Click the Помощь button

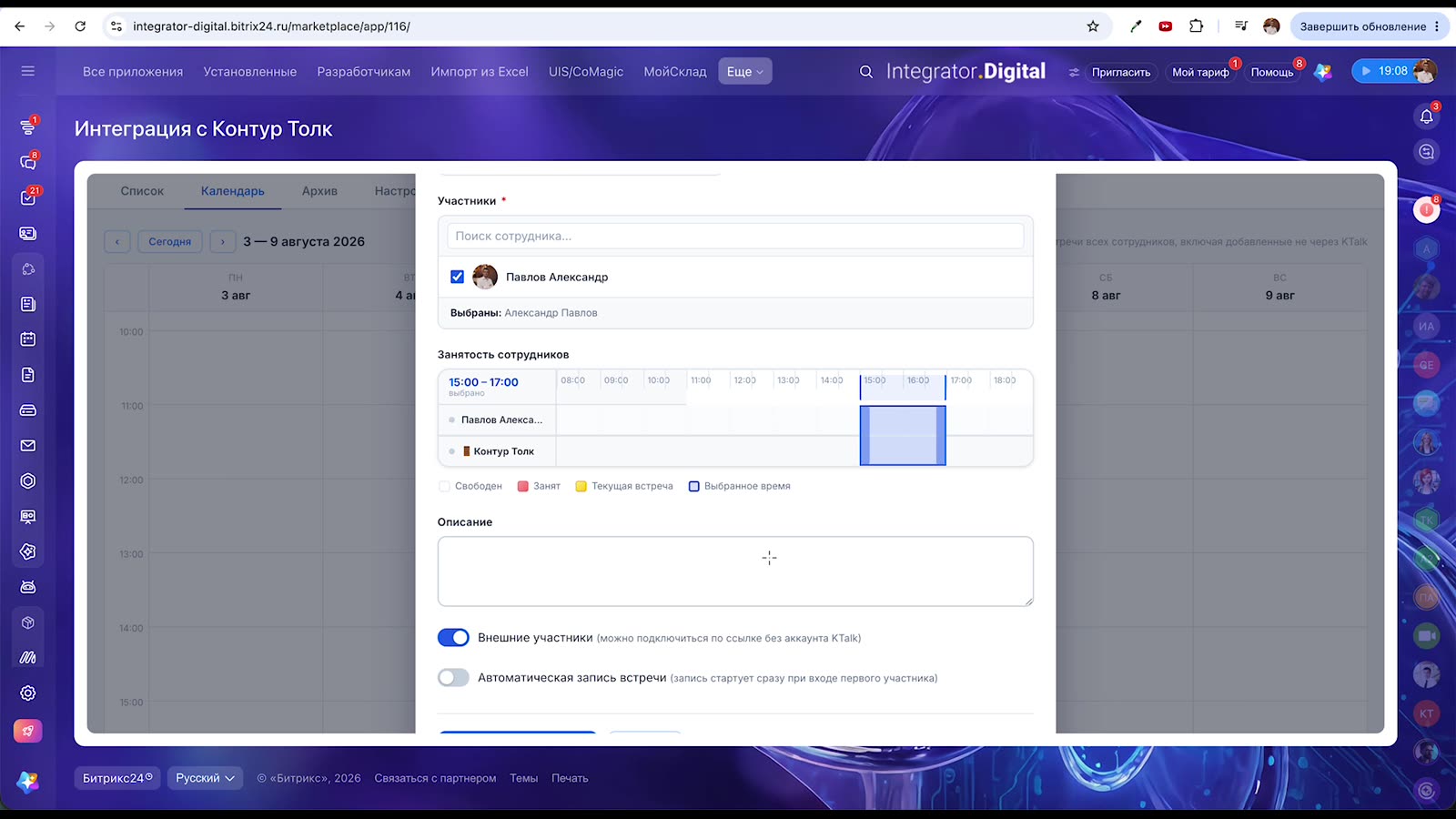1272,72
